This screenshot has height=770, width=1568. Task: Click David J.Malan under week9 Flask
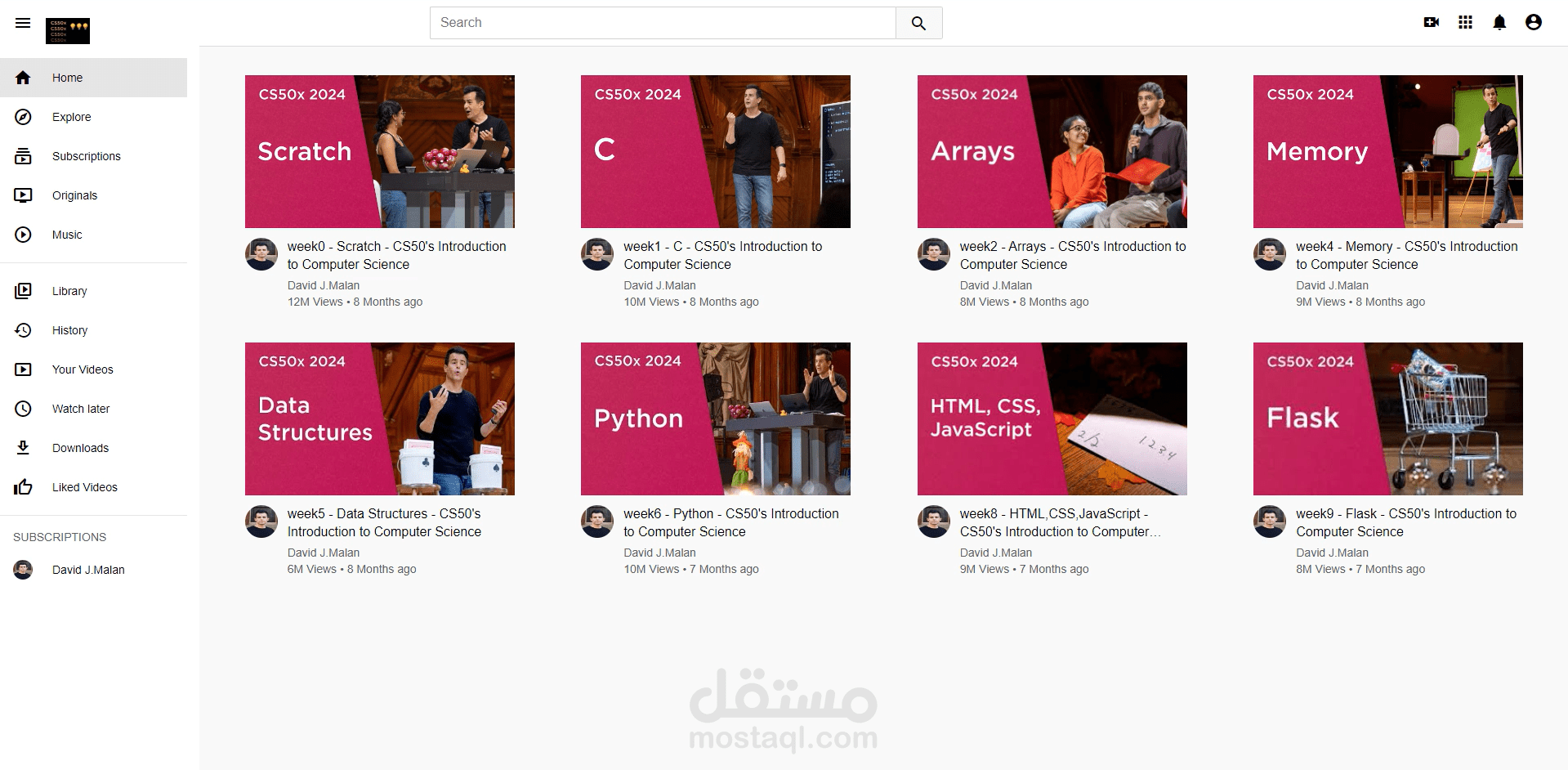click(x=1332, y=553)
